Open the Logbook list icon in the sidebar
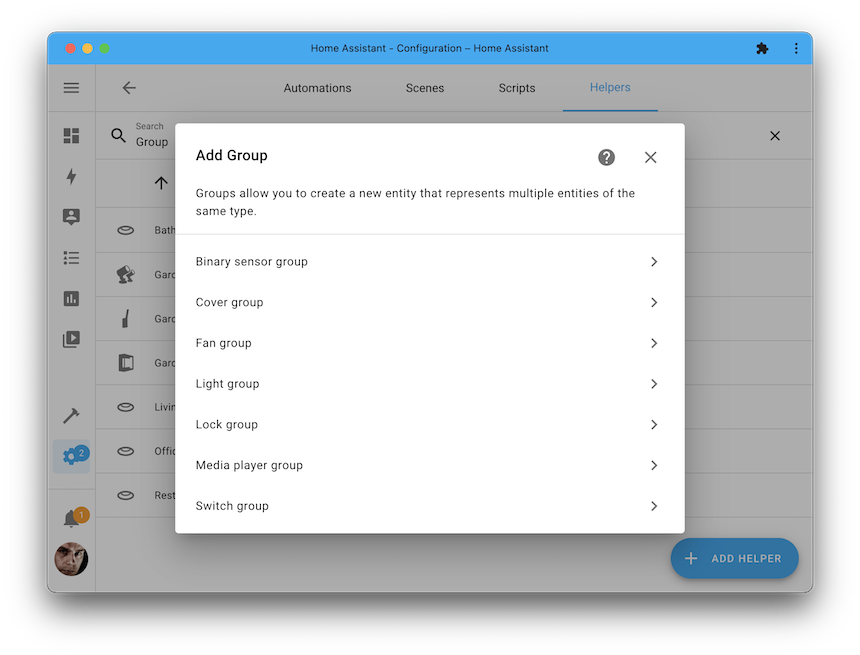Viewport: 860px width, 655px height. 71,257
